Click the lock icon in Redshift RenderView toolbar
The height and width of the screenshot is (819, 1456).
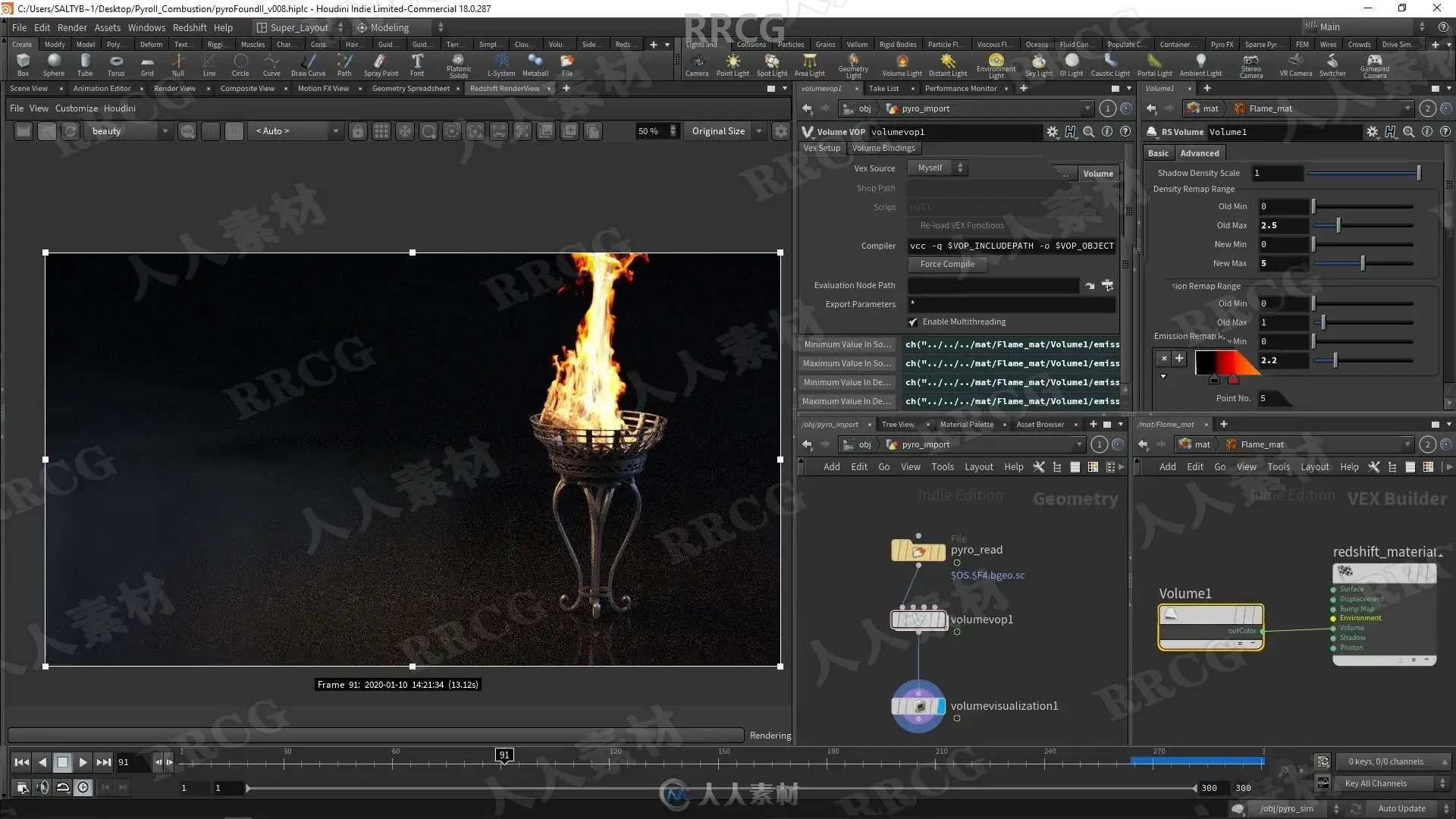(358, 131)
